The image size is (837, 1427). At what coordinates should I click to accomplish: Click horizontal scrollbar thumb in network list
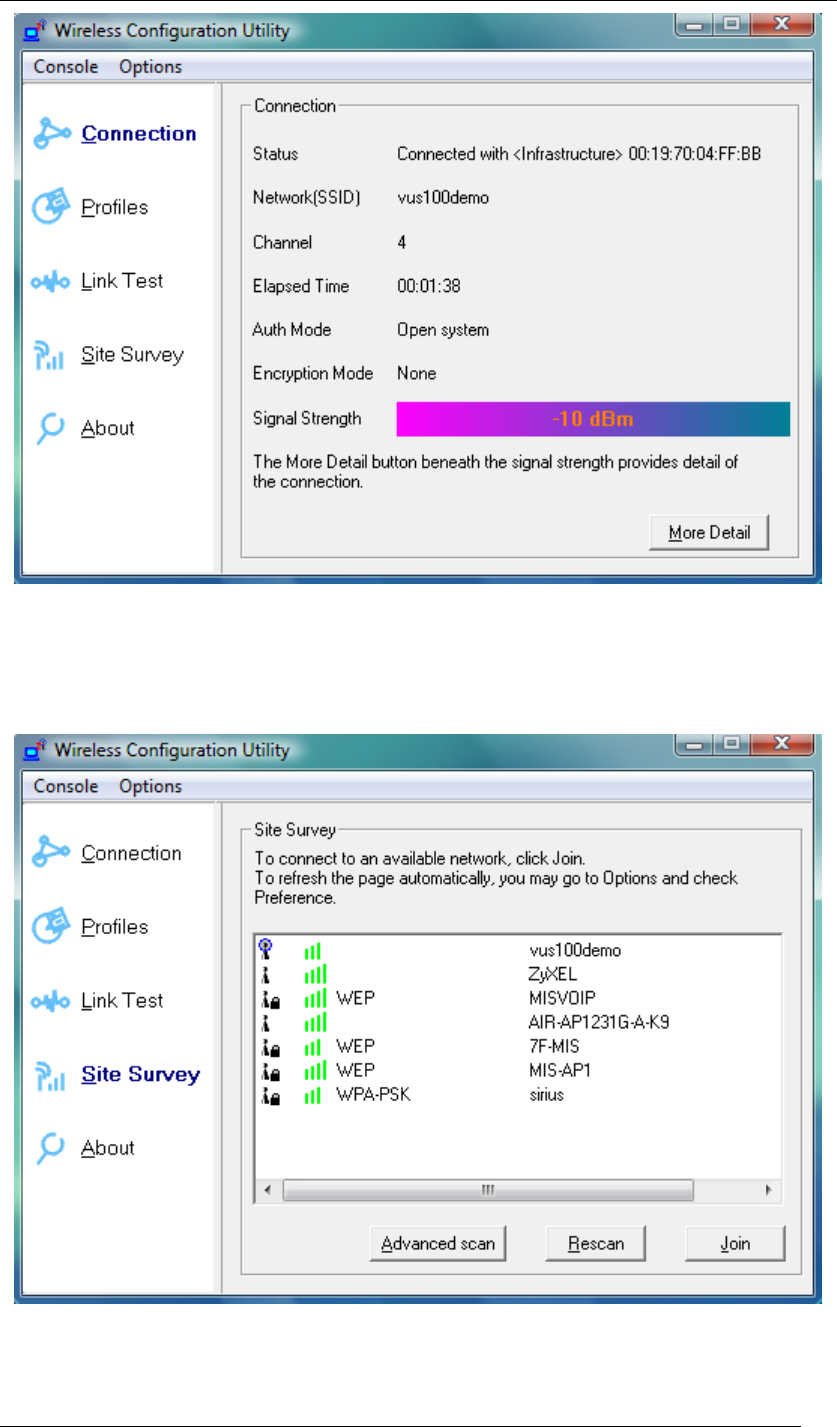(488, 1191)
